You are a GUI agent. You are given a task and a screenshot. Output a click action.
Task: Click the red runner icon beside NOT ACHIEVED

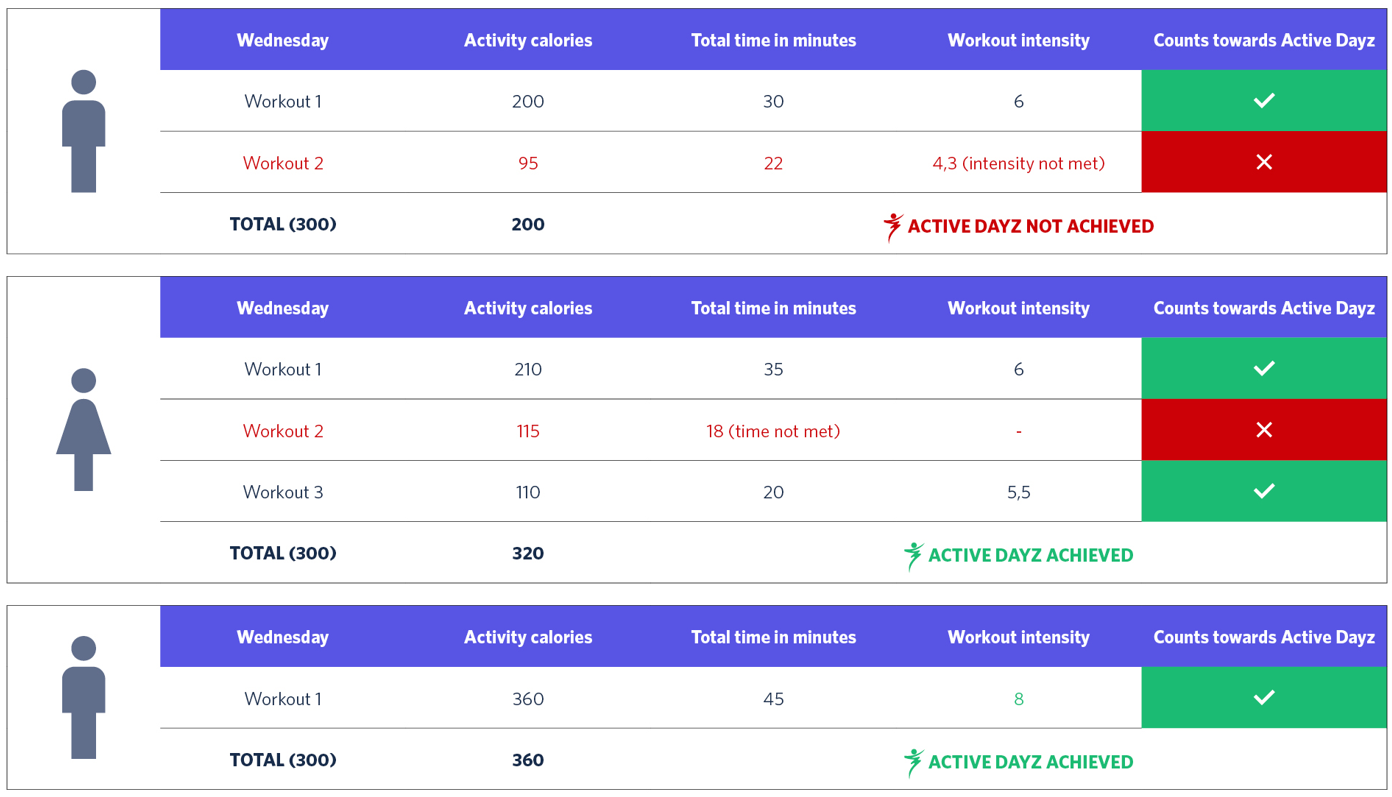click(x=892, y=227)
